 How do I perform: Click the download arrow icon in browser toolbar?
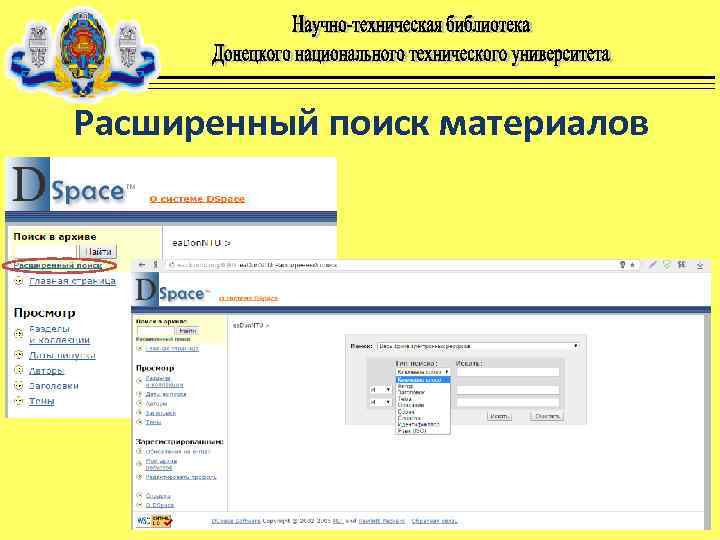(699, 265)
